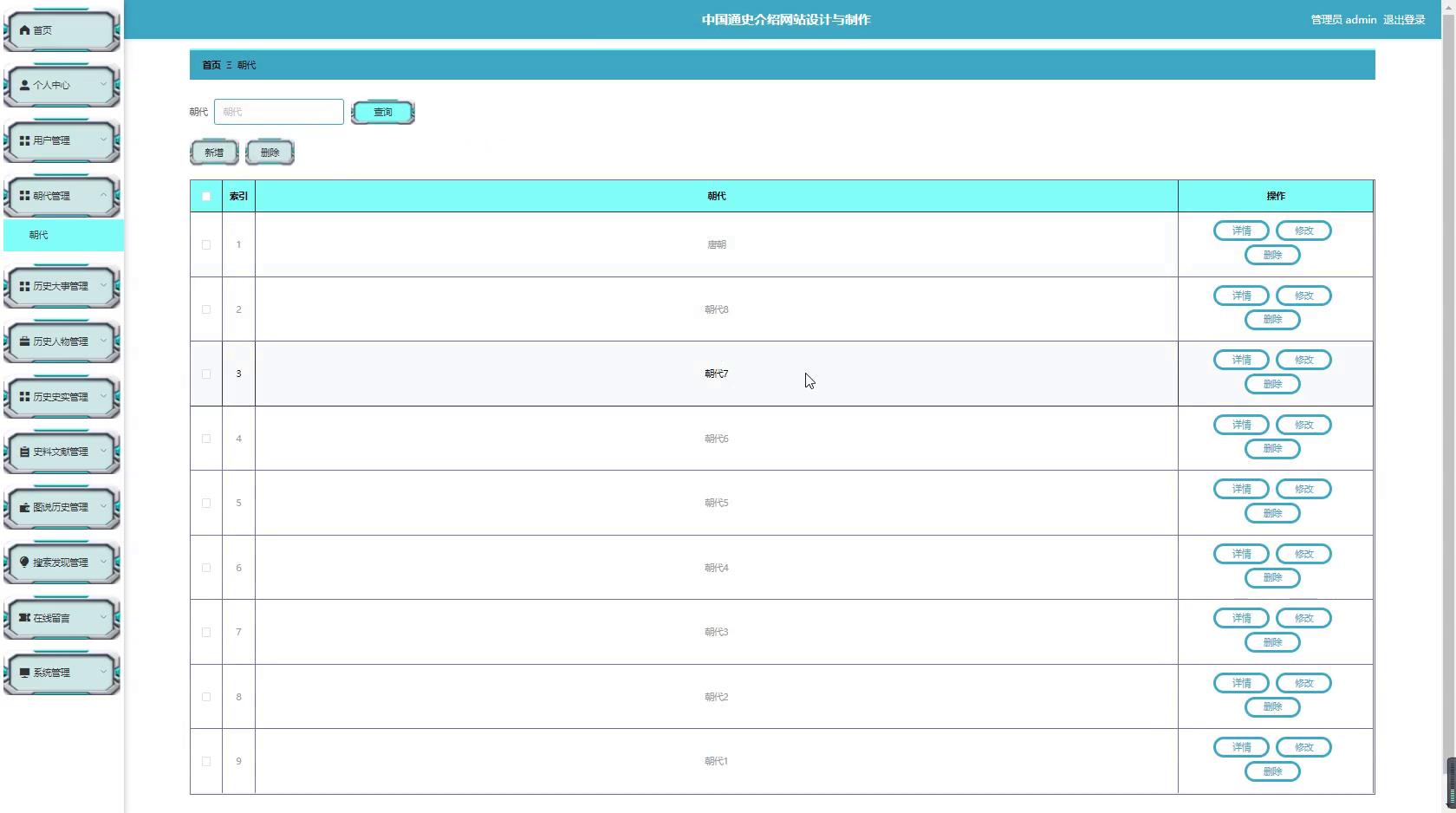Check the checkbox for row 朝代4
This screenshot has height=813, width=1456.
(x=206, y=568)
